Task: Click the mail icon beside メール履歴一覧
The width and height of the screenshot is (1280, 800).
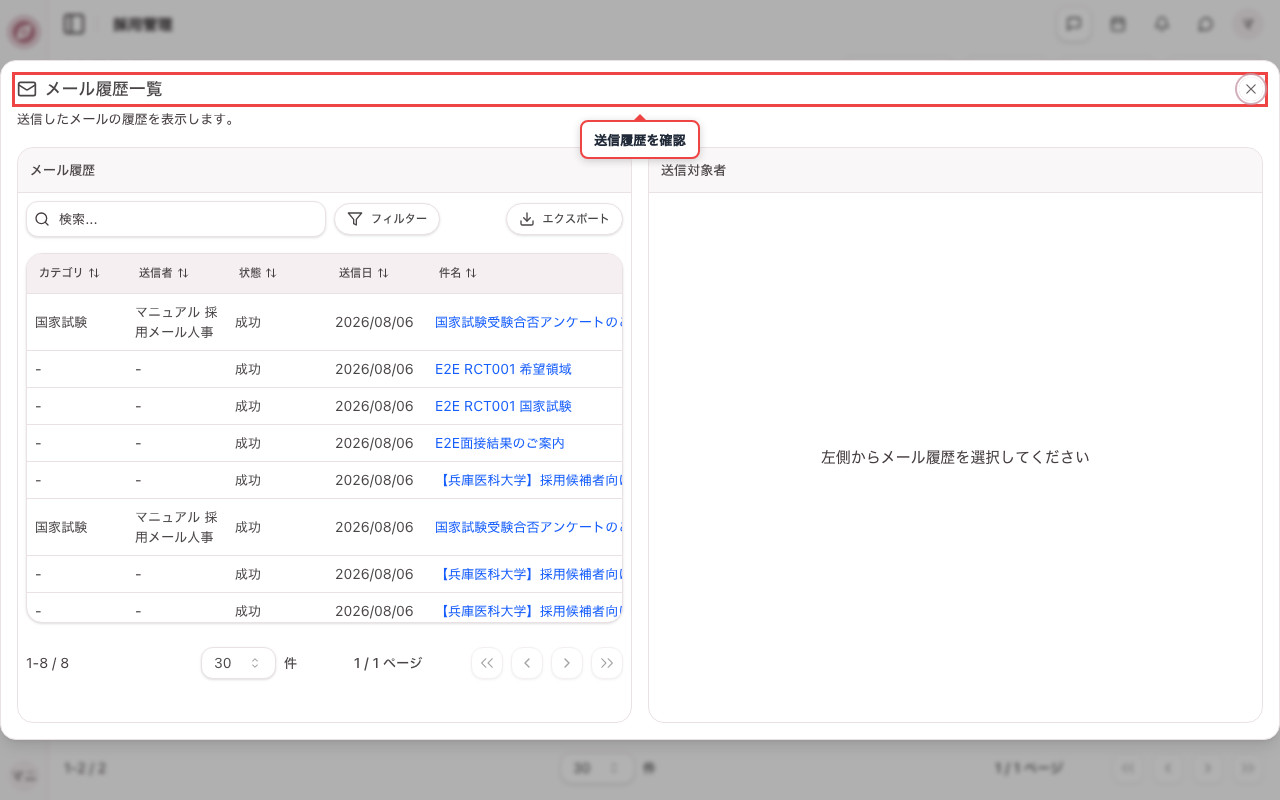Action: click(27, 89)
